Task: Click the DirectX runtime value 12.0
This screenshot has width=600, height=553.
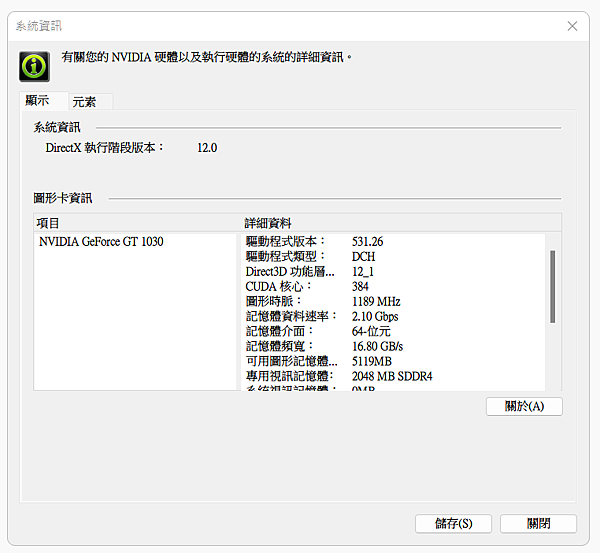Action: click(x=207, y=148)
